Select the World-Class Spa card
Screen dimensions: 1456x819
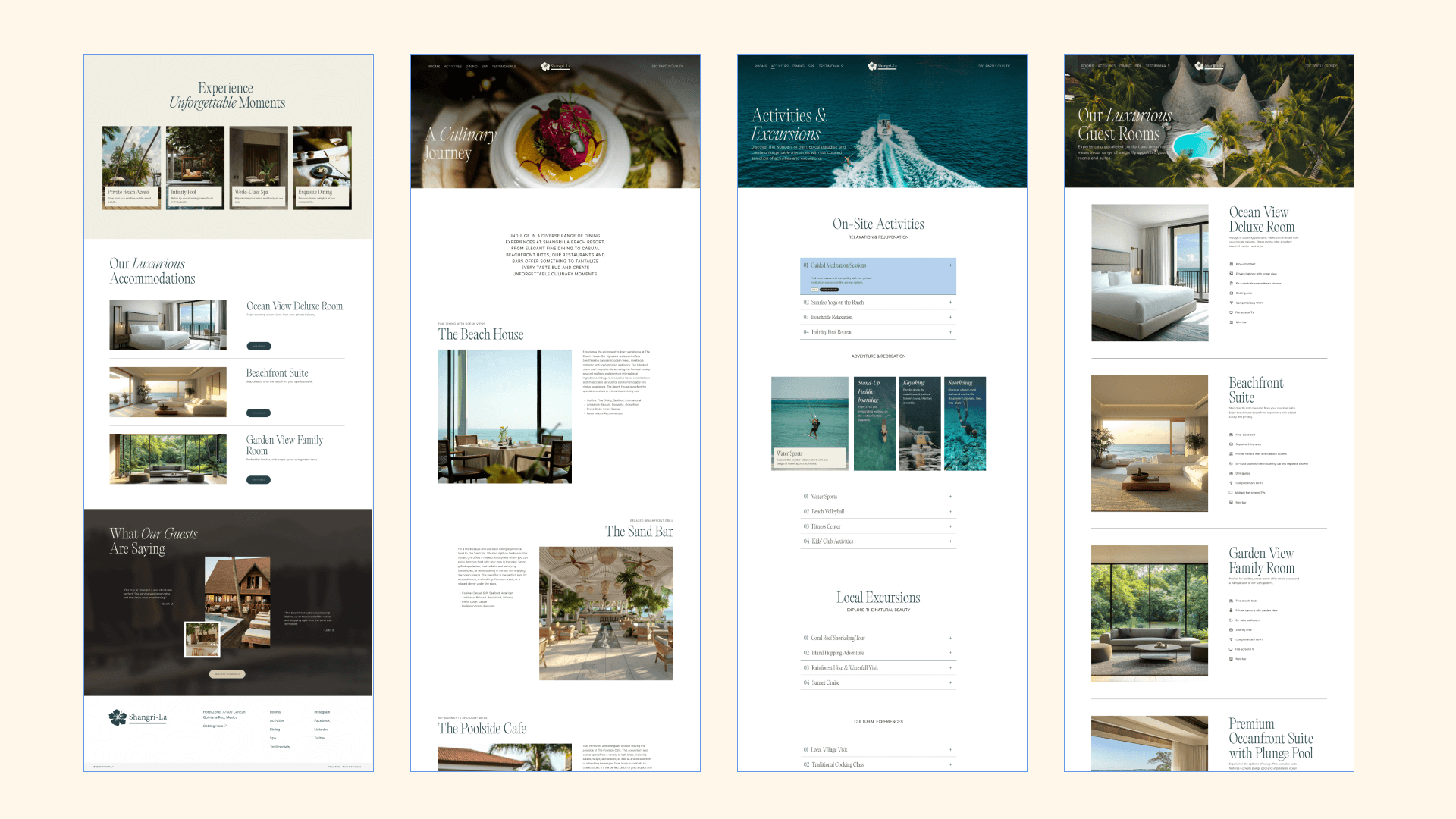click(x=259, y=168)
